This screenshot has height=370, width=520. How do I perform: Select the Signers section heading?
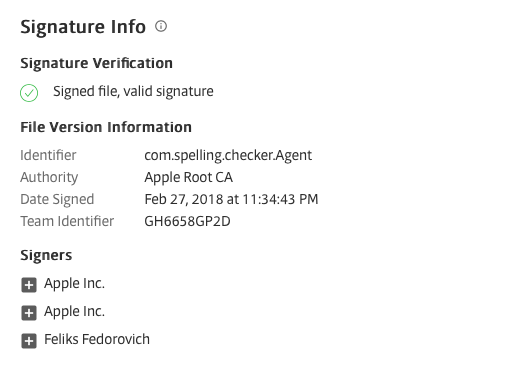pyautogui.click(x=46, y=255)
